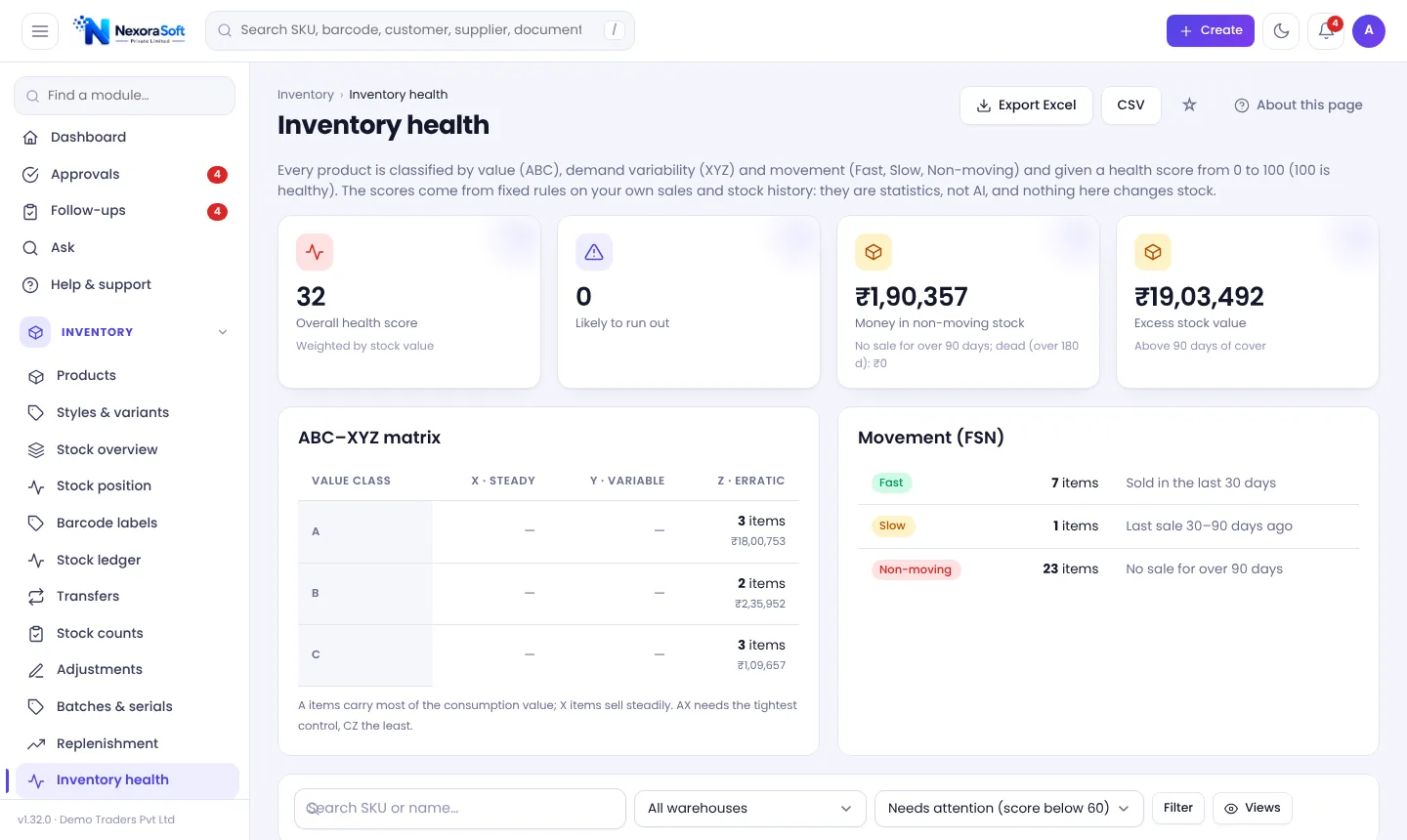The image size is (1407, 840).
Task: Open Approvals in the sidebar
Action: [125, 175]
